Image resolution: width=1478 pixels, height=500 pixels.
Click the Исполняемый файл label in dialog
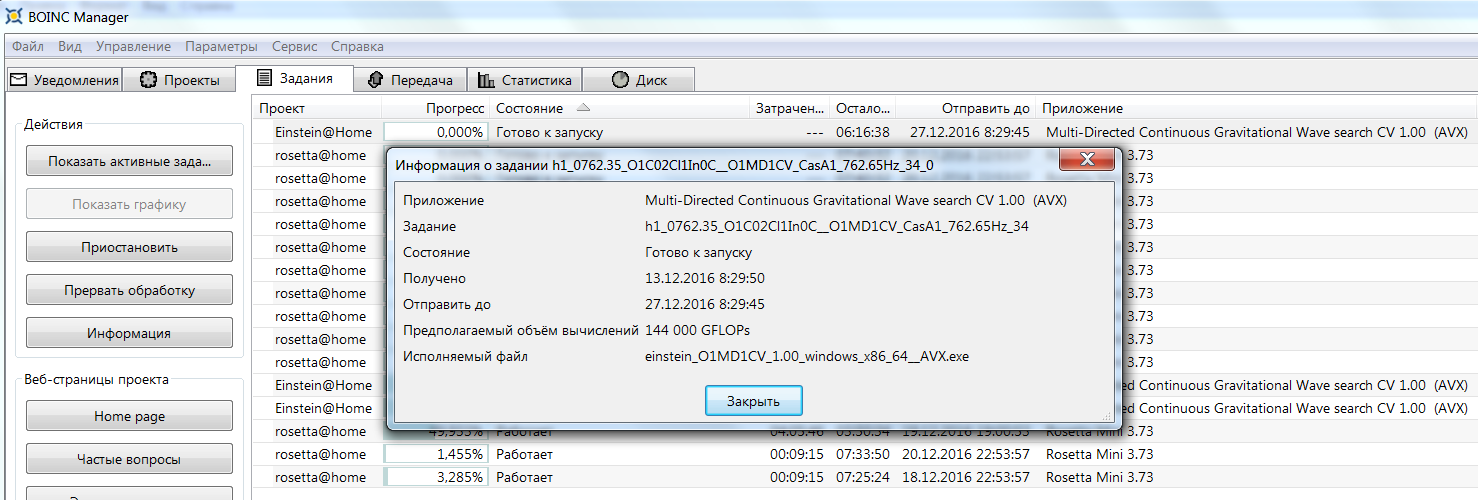[x=465, y=356]
